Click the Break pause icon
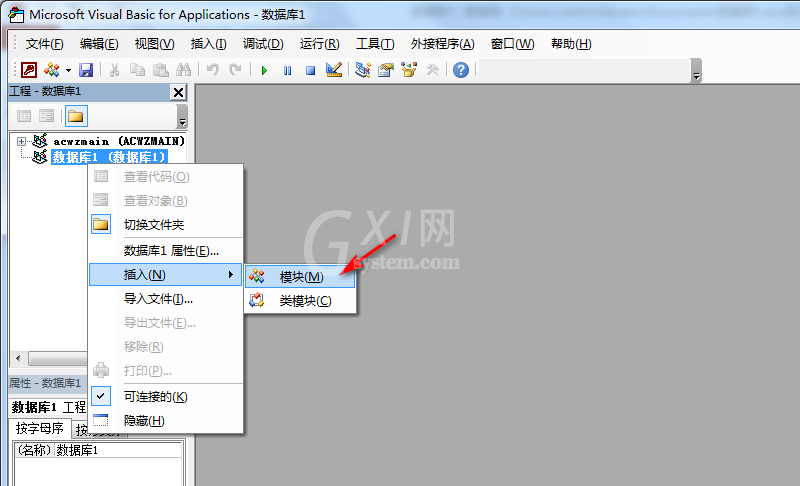The width and height of the screenshot is (800, 486). (x=287, y=70)
